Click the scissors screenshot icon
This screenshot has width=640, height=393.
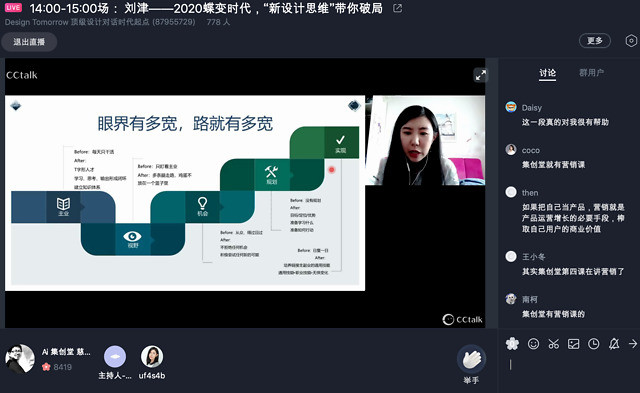553,344
